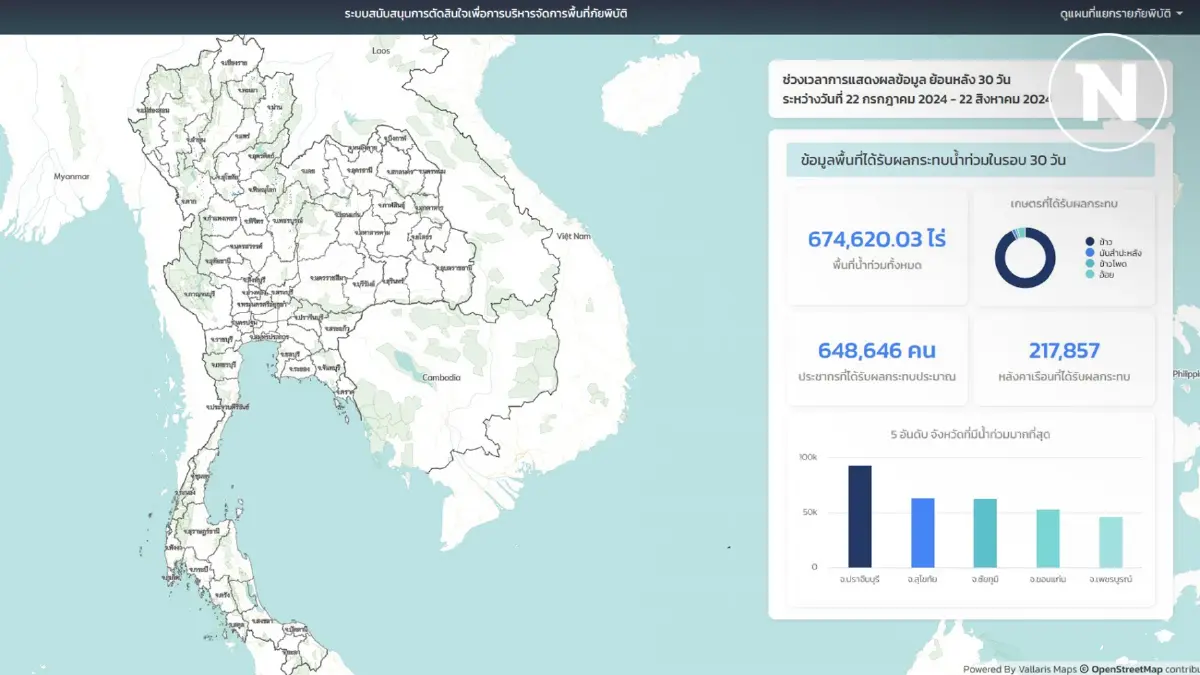The image size is (1200, 675).
Task: Click the donut chart of affected crops
Action: tap(1025, 258)
